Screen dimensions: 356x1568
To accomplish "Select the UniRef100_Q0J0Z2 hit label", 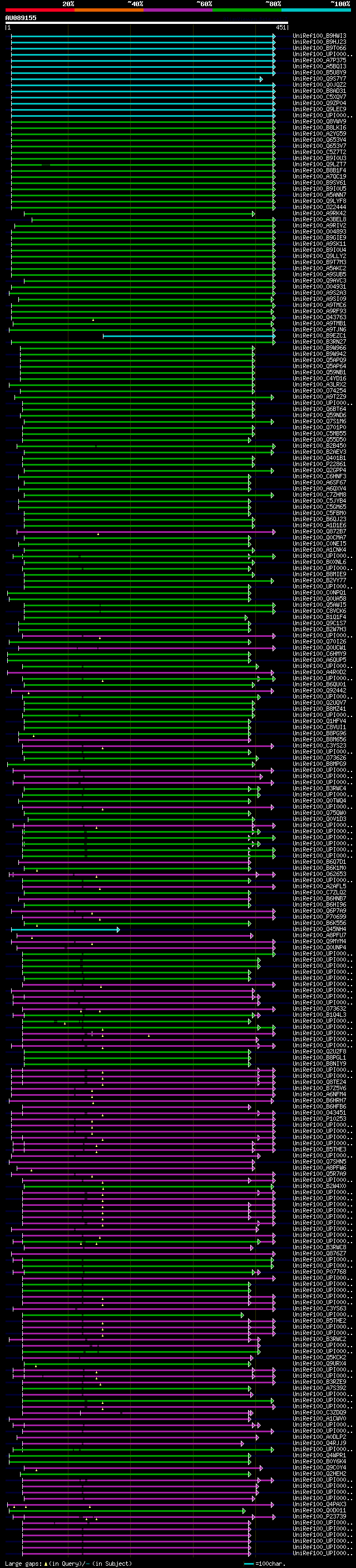I will 319,85.
